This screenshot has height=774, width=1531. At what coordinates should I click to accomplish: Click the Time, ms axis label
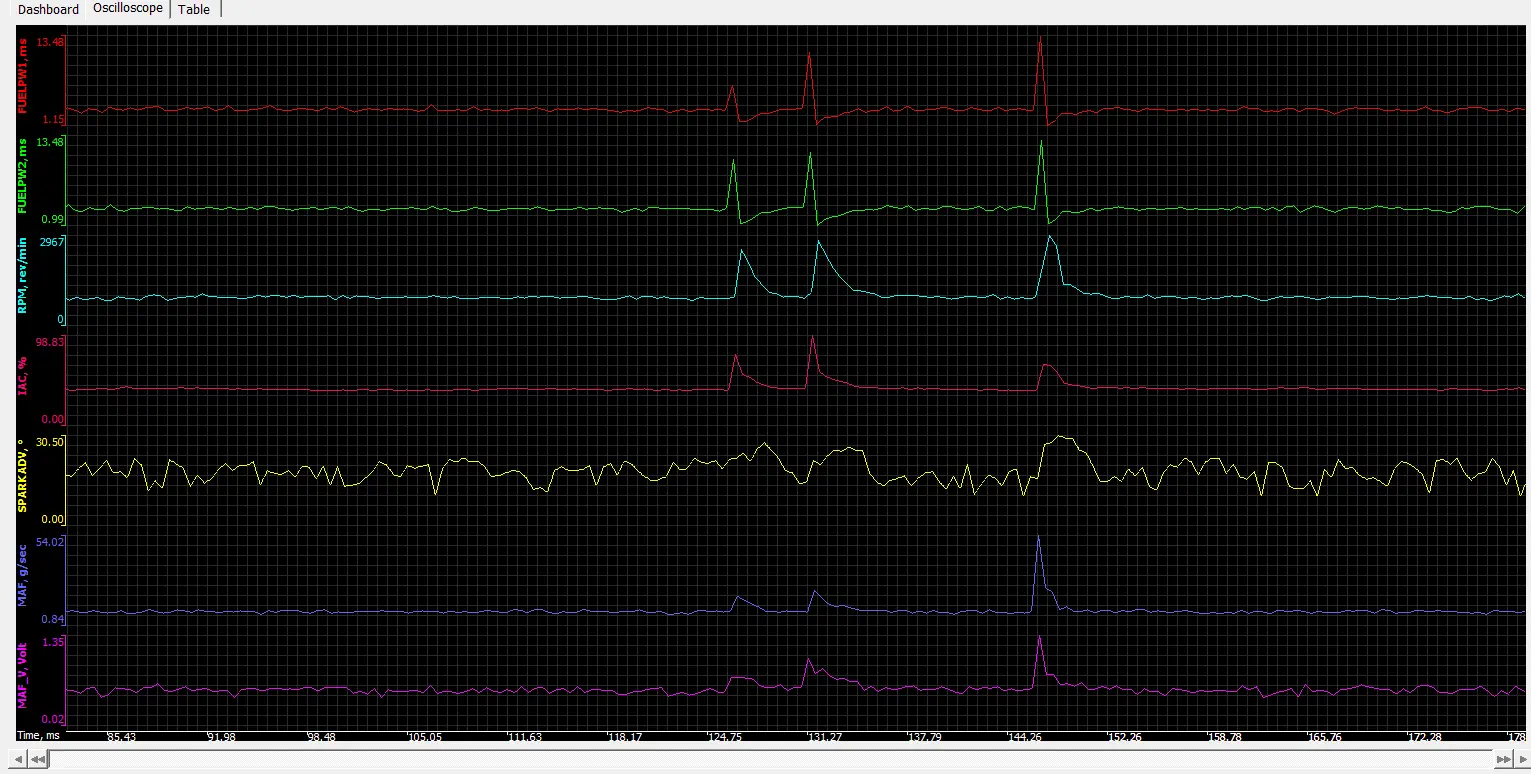(38, 735)
